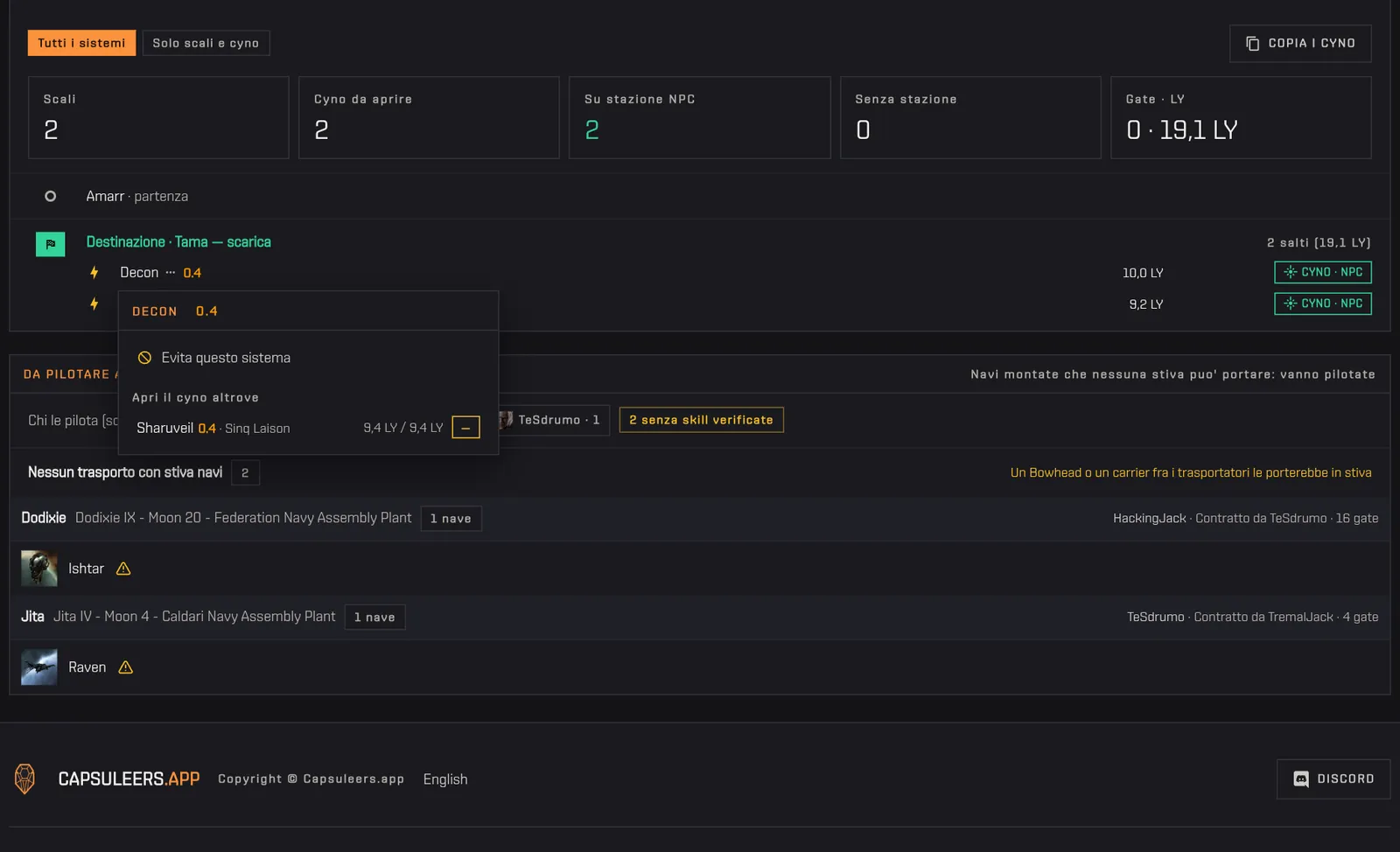The height and width of the screenshot is (852, 1400).
Task: Click the warning triangle next to Ishtar
Action: (x=123, y=569)
